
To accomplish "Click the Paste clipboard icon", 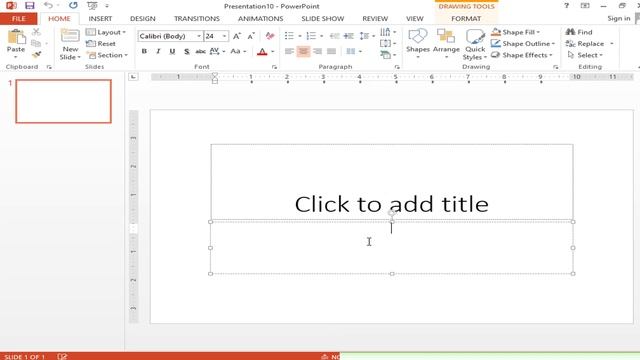I will pyautogui.click(x=16, y=36).
